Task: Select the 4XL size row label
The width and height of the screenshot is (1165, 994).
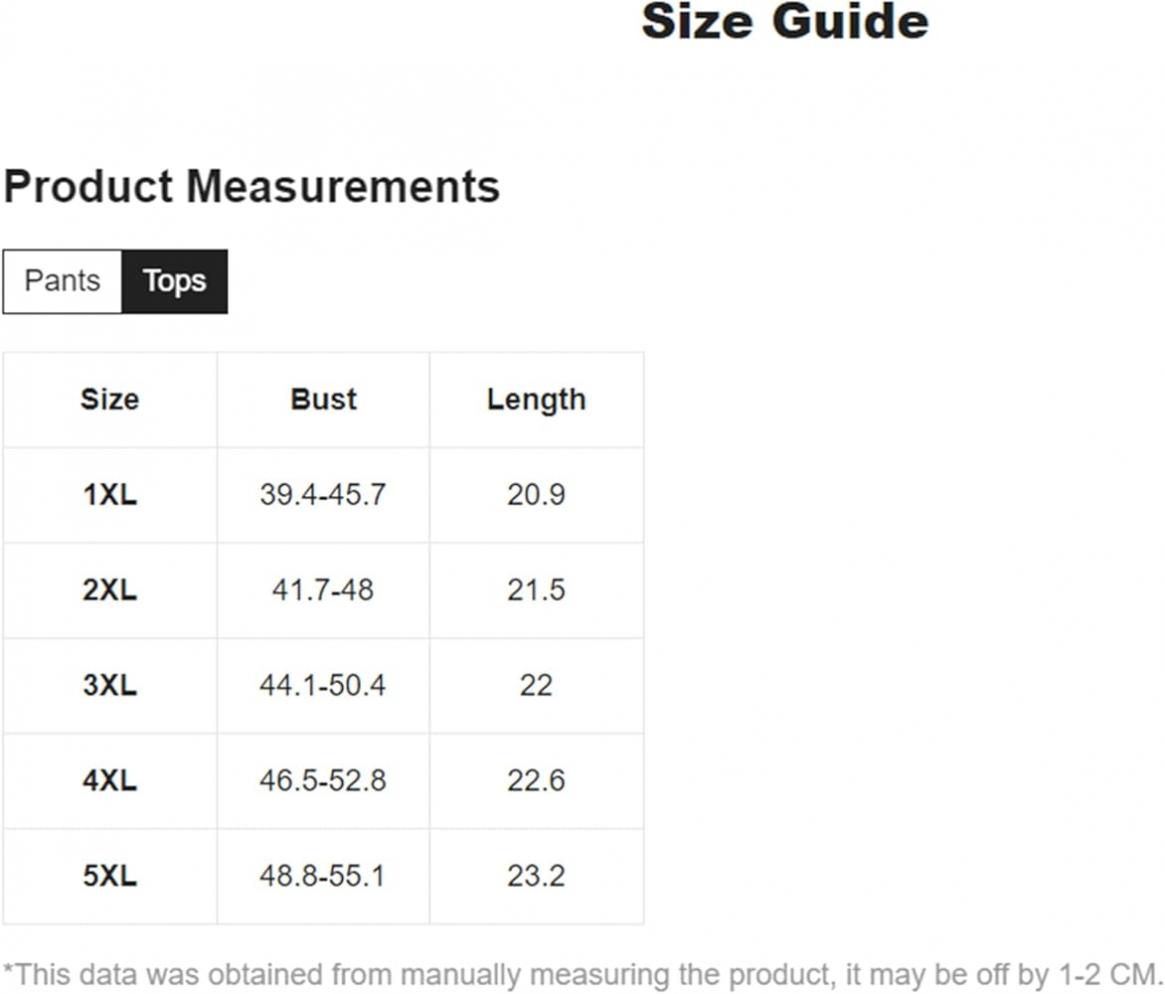Action: (x=110, y=781)
